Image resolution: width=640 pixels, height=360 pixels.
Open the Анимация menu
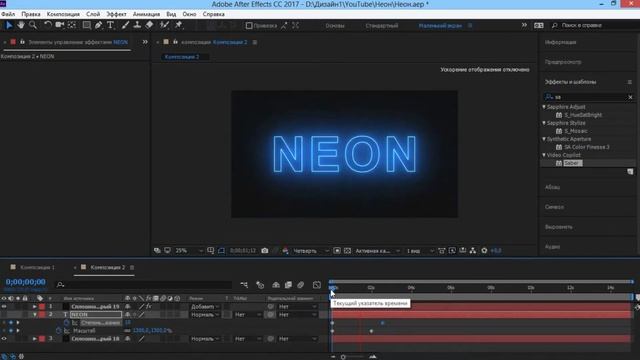(x=146, y=14)
